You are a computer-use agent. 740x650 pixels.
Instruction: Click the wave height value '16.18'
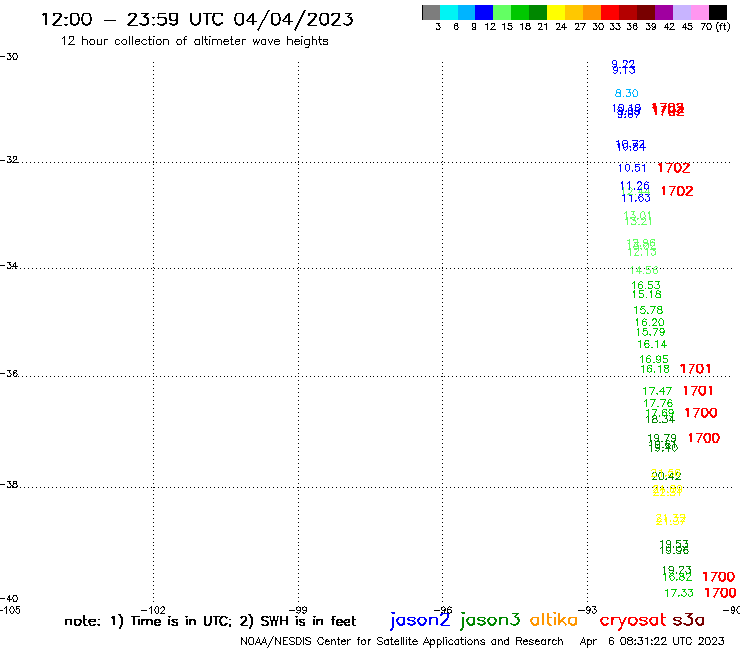pos(655,369)
